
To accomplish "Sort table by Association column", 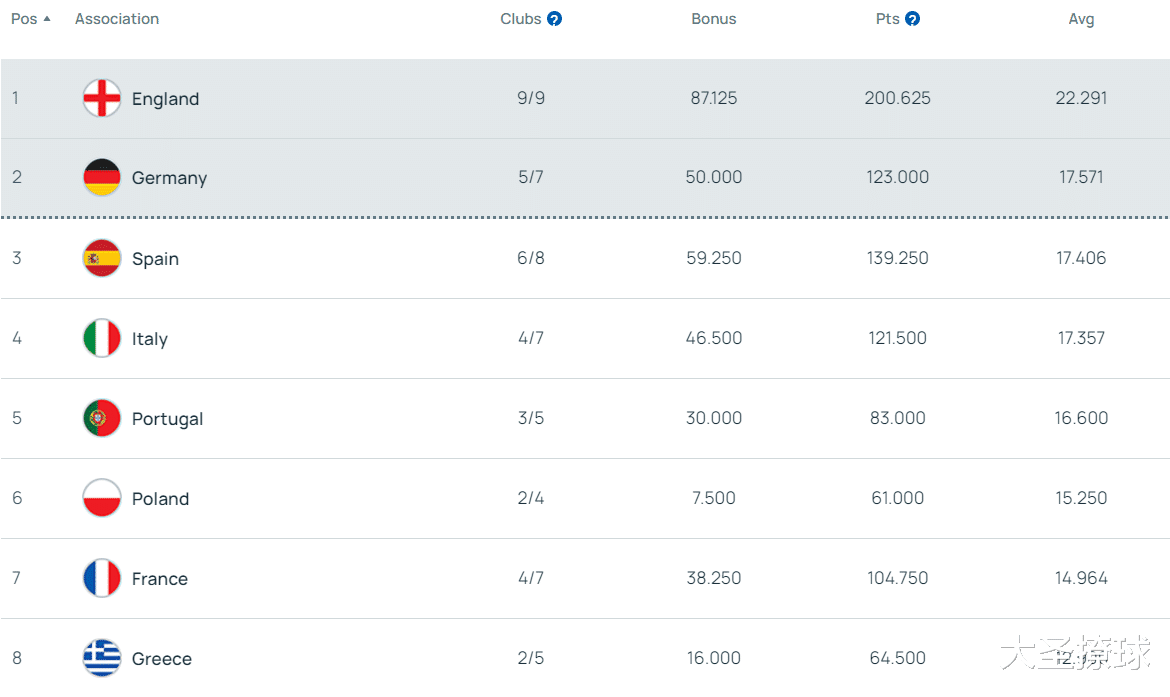I will coord(117,19).
